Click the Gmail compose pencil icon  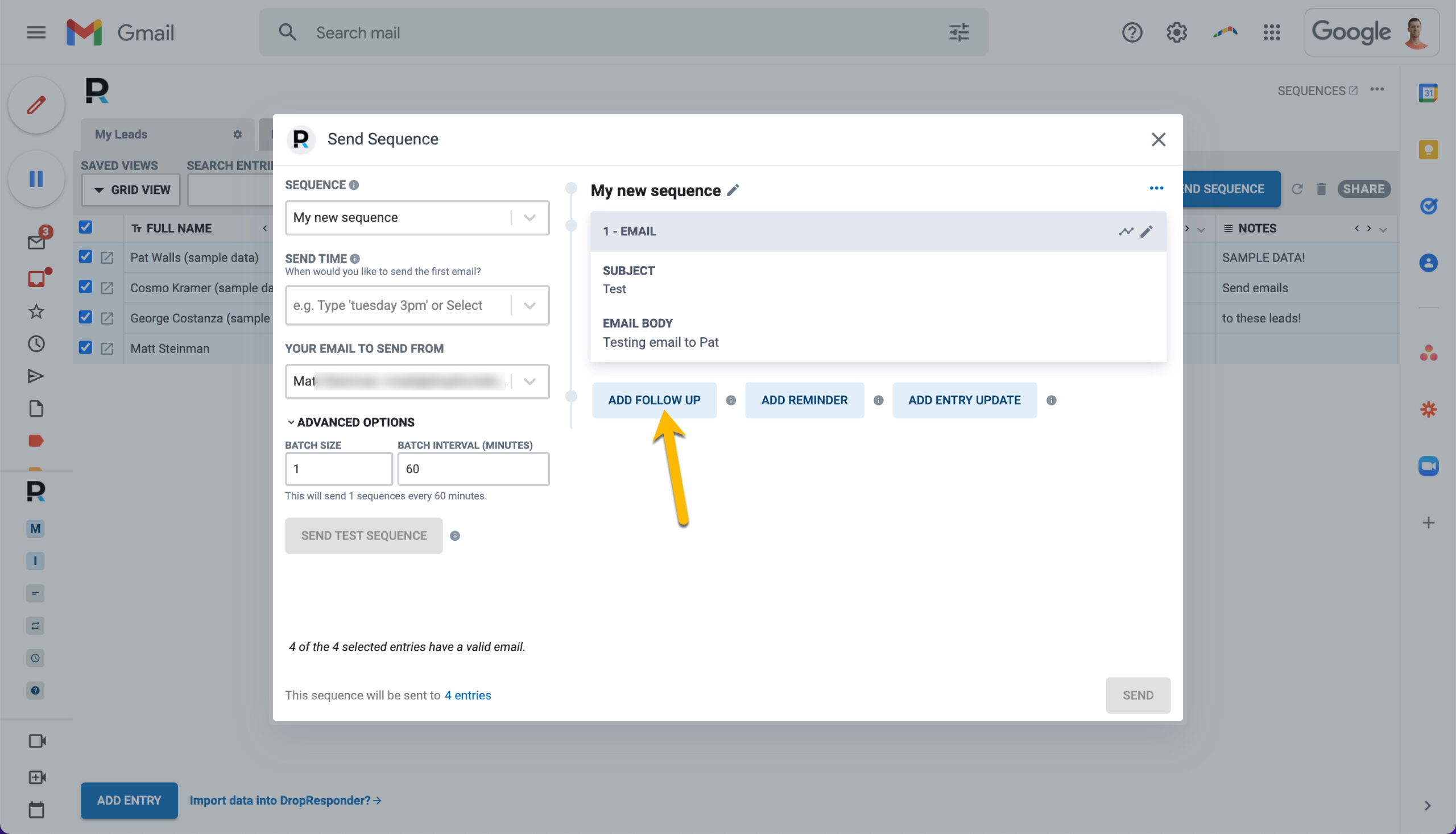point(36,105)
